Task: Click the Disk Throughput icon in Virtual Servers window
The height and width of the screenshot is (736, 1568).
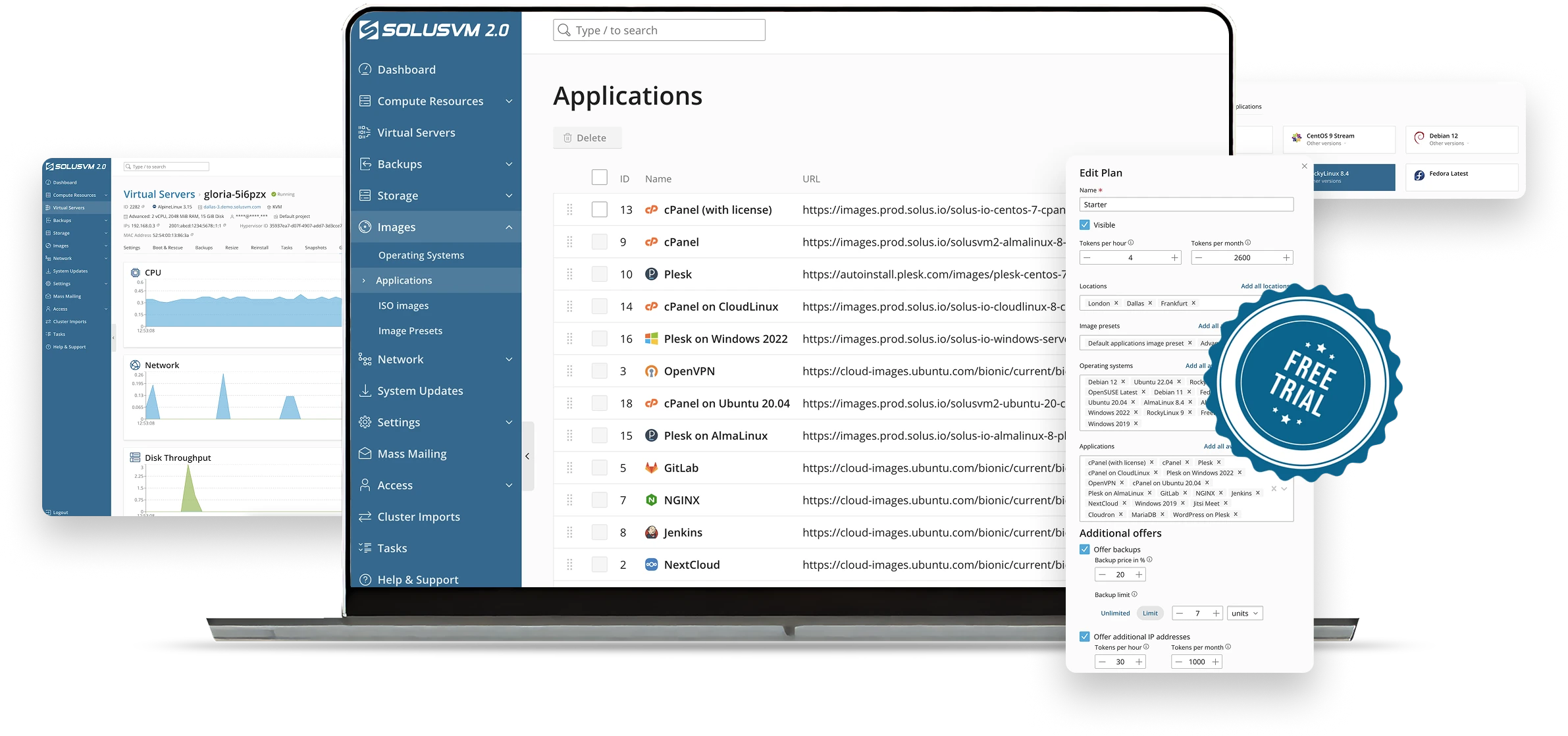Action: click(135, 458)
